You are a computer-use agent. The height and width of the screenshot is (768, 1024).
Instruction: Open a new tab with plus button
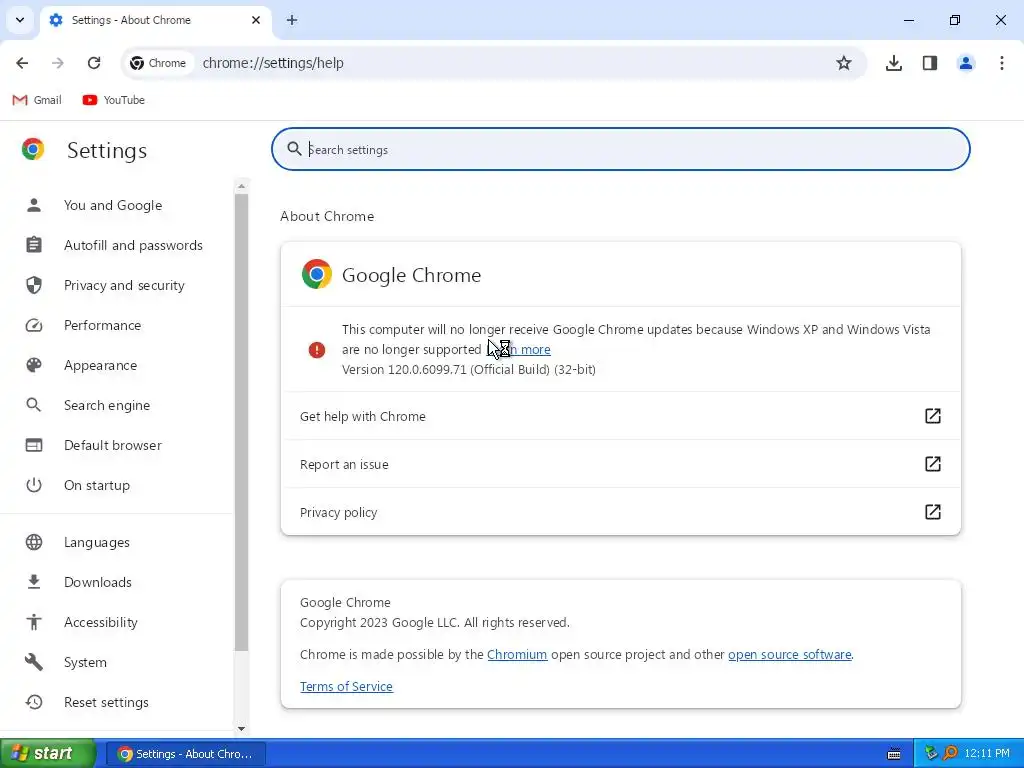pos(292,20)
